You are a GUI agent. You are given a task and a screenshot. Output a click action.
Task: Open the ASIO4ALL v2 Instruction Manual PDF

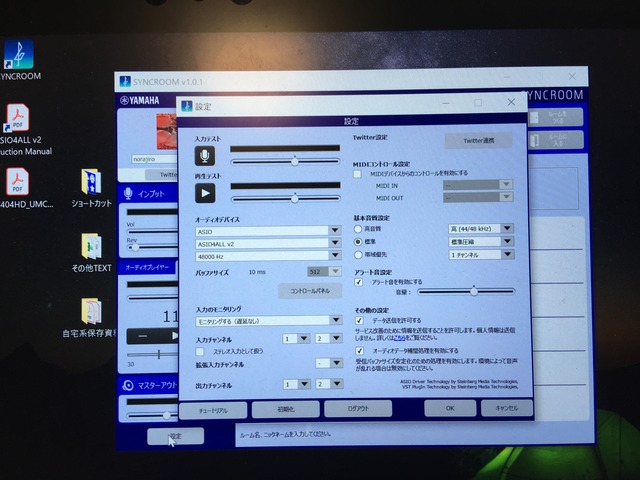tap(18, 118)
